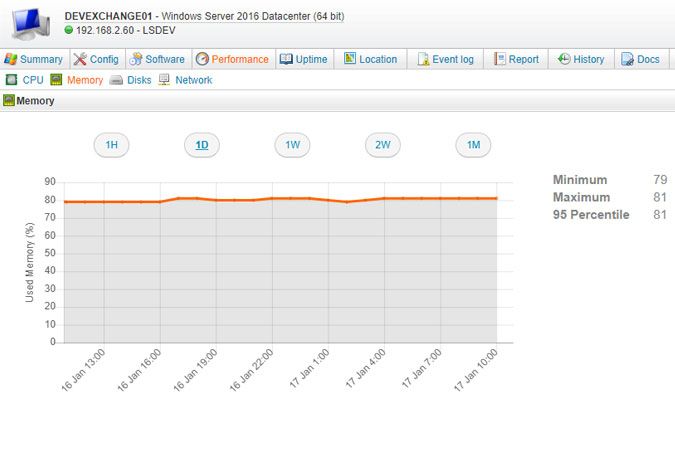Open the Location tab
675x450 pixels.
[x=370, y=60]
